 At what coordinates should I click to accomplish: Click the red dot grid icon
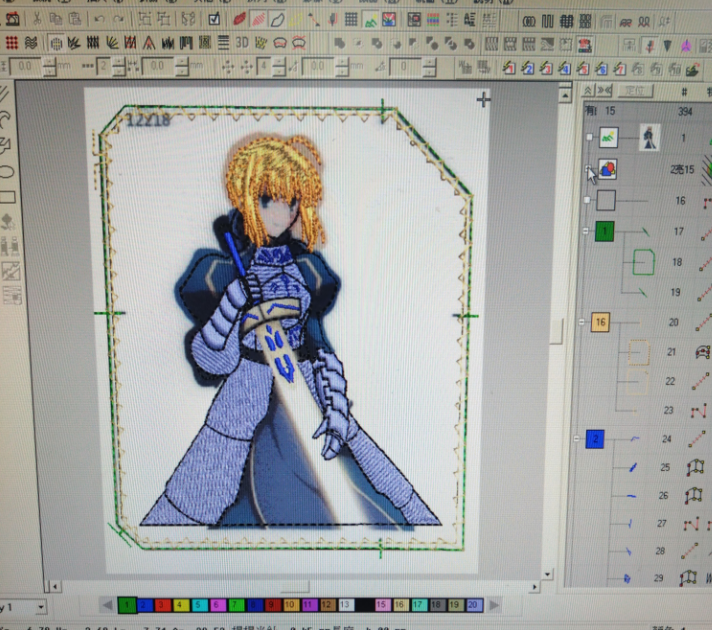[x=11, y=43]
